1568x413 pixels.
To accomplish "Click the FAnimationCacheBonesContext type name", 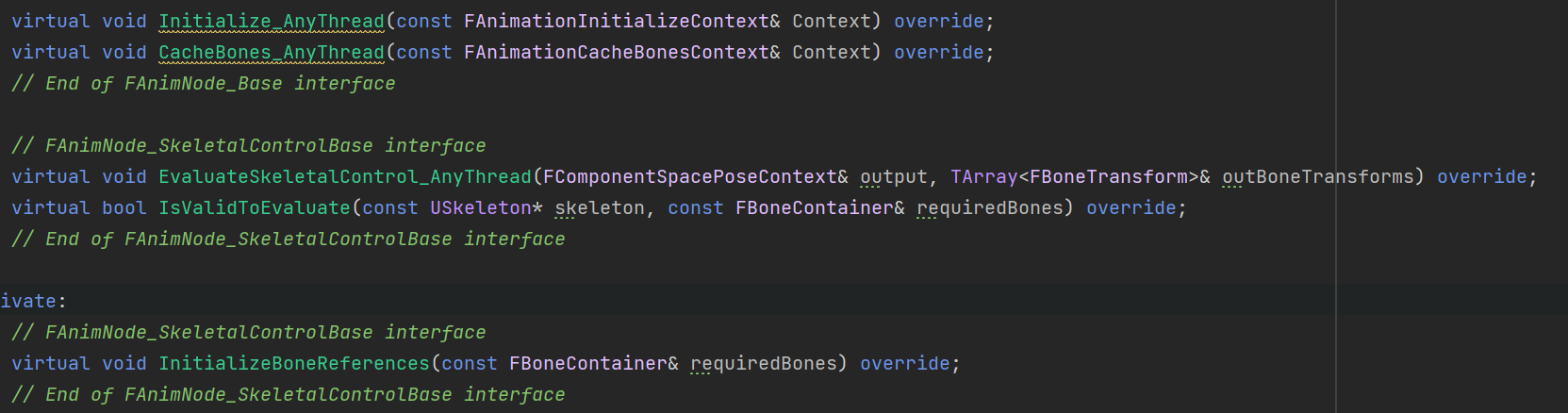I will coord(617,52).
